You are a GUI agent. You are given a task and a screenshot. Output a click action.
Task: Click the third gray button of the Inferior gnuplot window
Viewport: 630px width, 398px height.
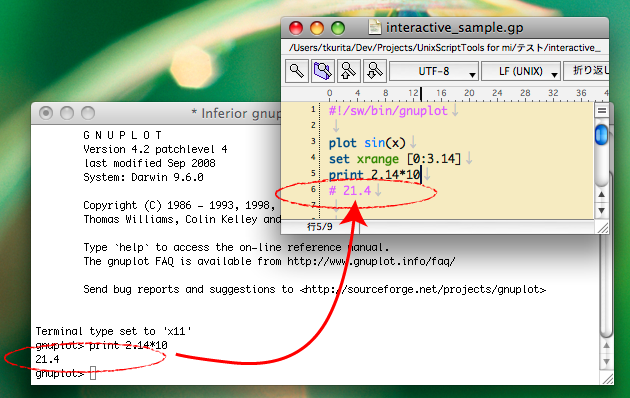(88, 113)
